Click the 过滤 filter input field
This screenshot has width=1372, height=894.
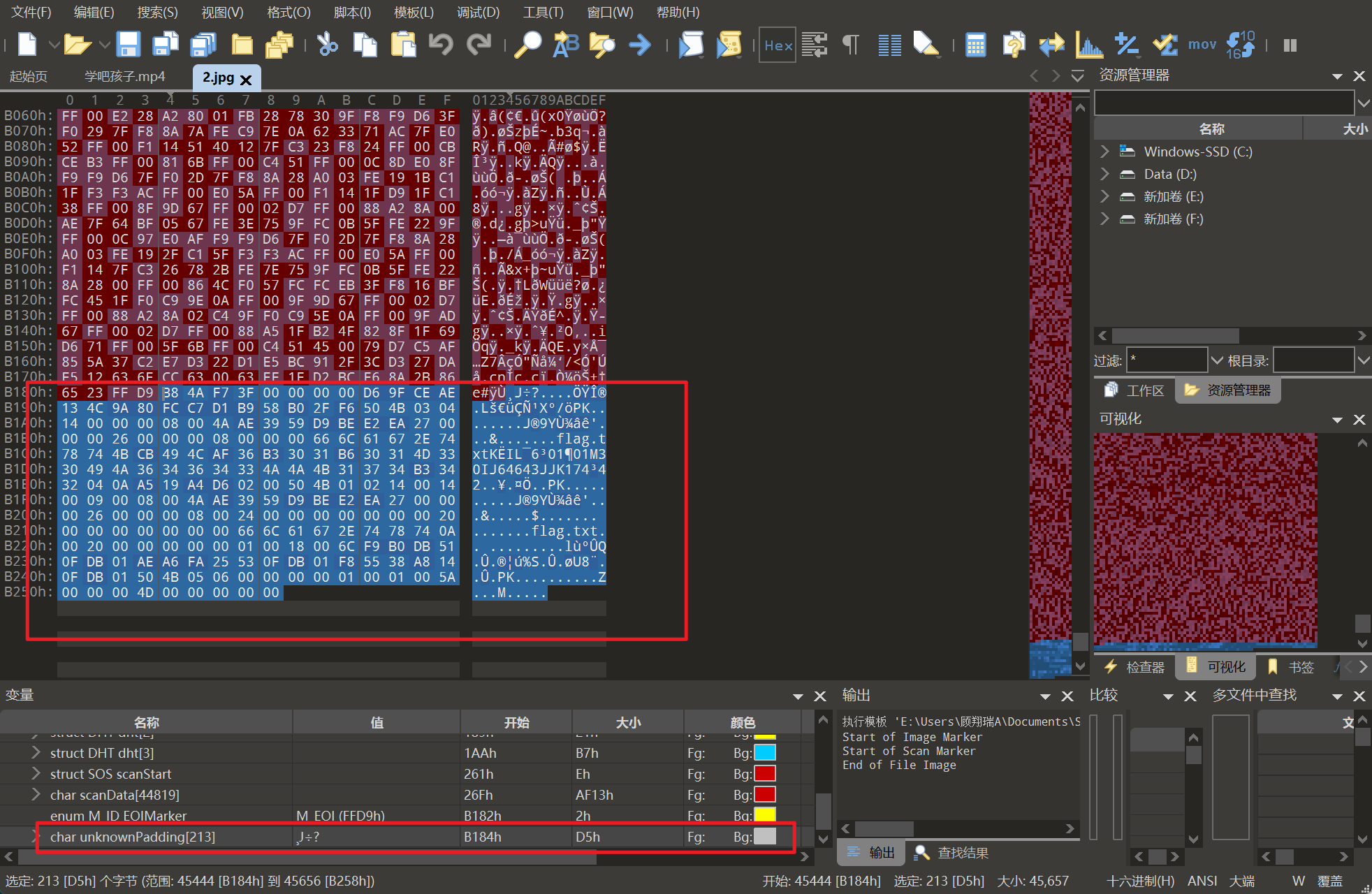pyautogui.click(x=1166, y=360)
